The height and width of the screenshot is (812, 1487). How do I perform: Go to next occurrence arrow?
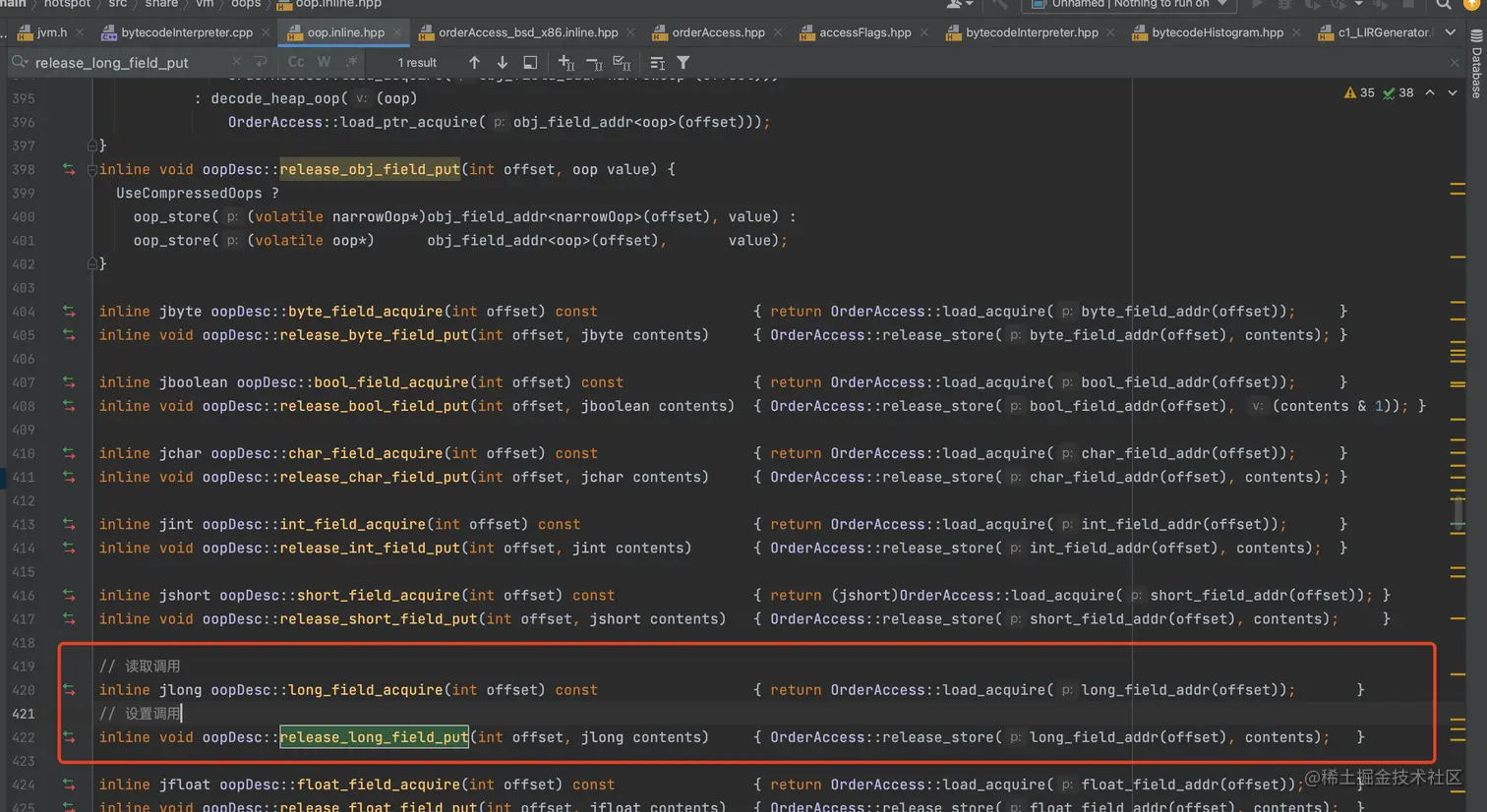click(x=503, y=62)
